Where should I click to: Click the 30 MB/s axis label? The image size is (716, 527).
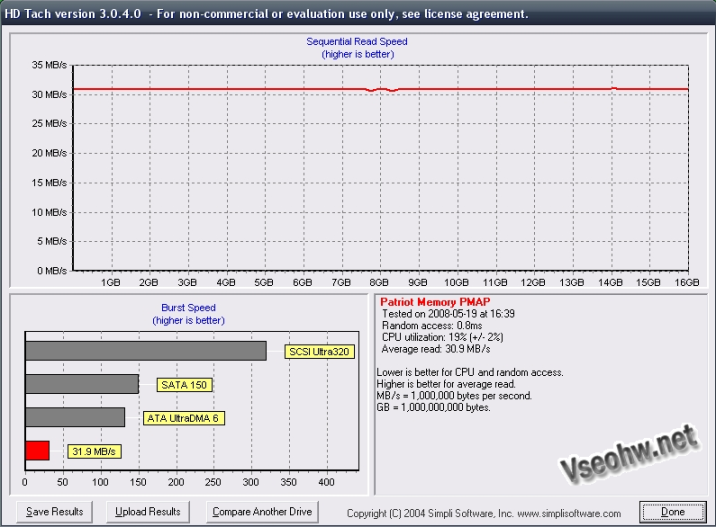(49, 95)
